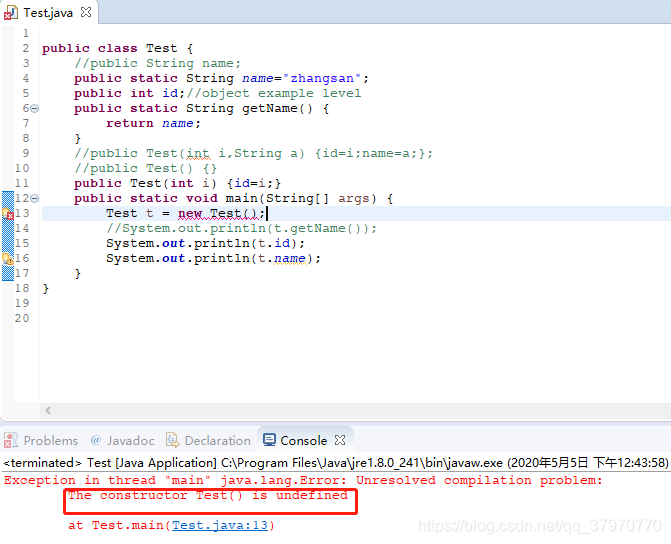Click the commented 'System.out.println(t.getName())' line
Screen dimensions: 671x544
coord(241,228)
